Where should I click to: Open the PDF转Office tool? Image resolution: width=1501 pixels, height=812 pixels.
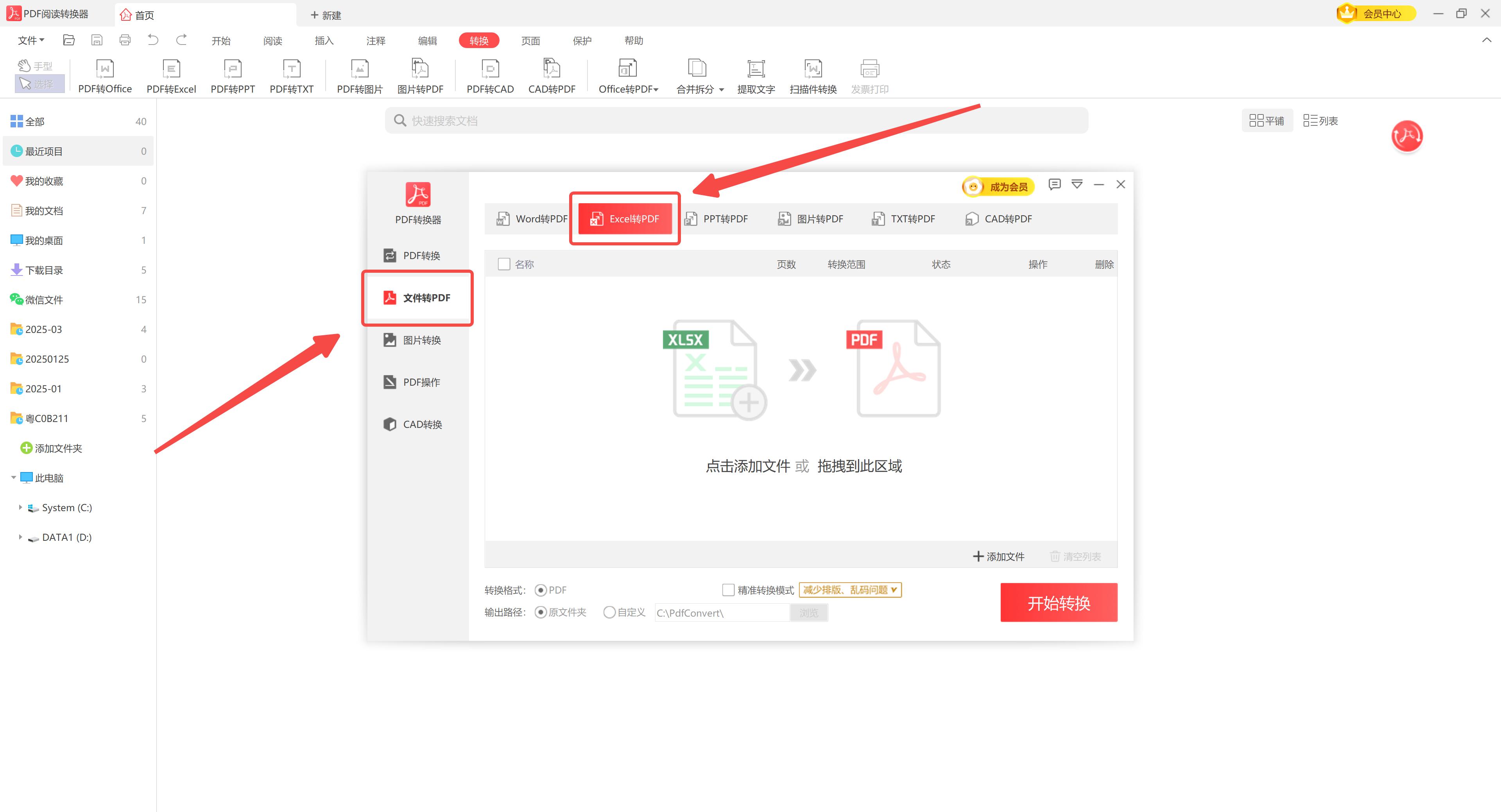point(105,76)
